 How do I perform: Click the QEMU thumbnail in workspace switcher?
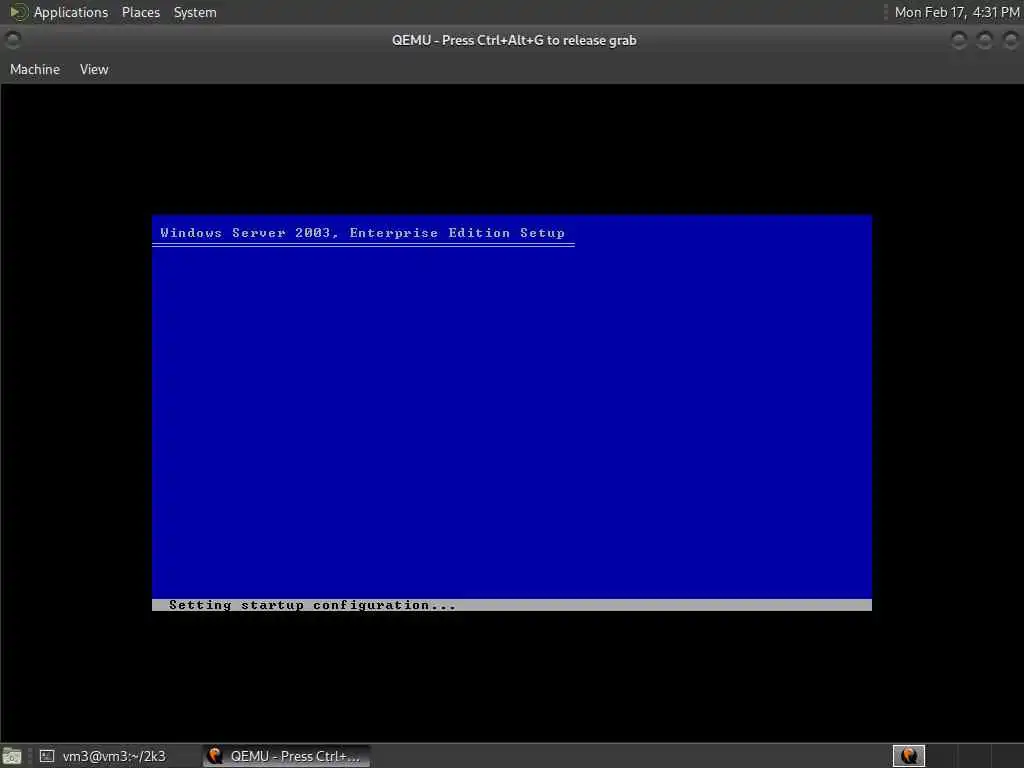[908, 756]
